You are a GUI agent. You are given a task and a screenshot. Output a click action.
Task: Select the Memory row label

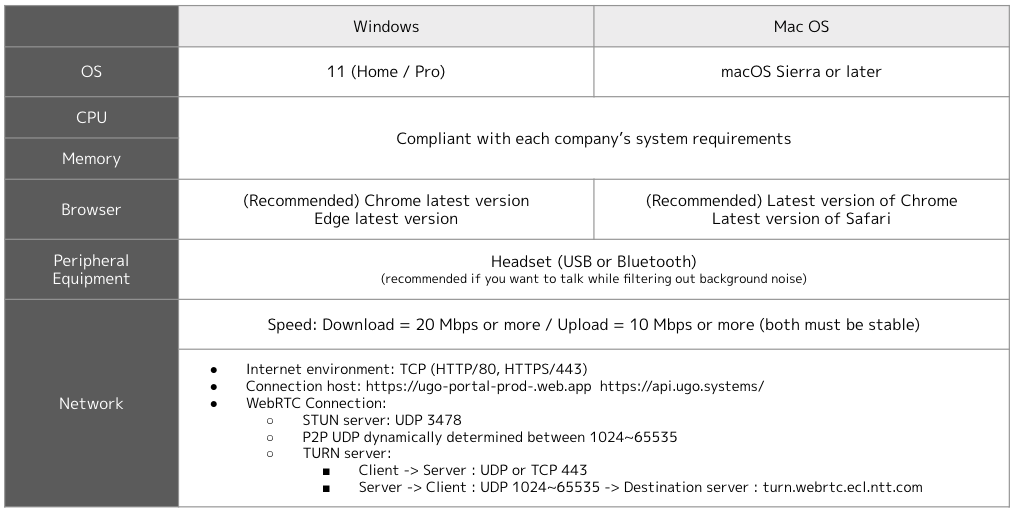click(x=92, y=158)
